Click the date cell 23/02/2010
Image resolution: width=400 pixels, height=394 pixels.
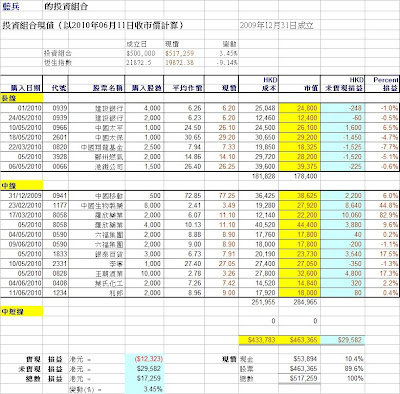22,205
